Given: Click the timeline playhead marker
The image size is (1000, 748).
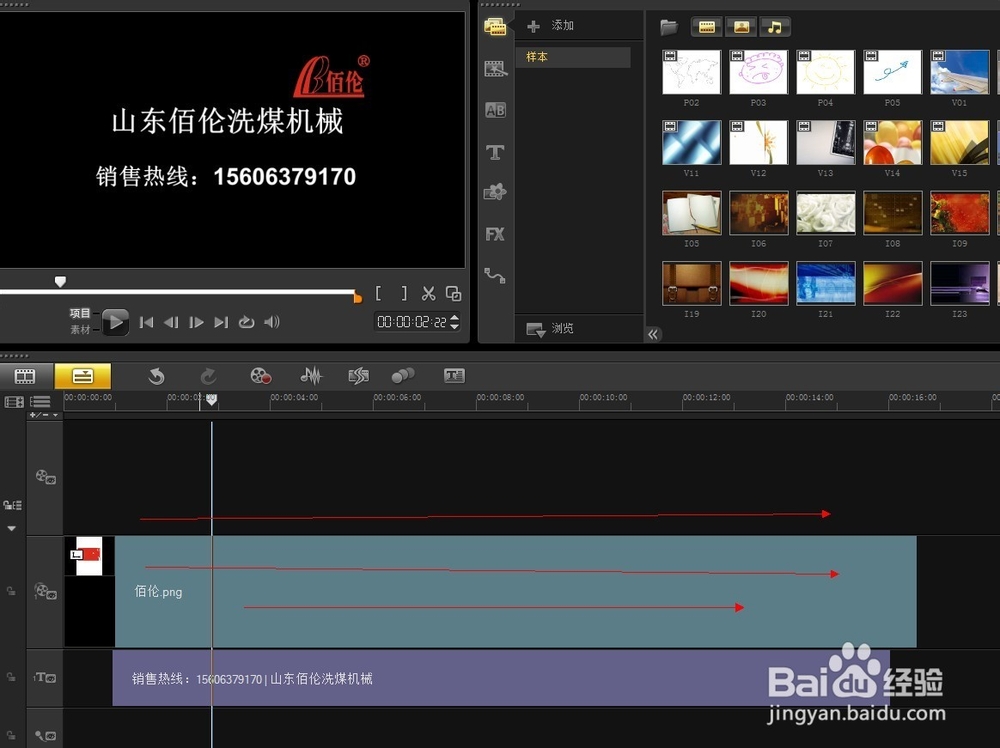Looking at the screenshot, I should 211,399.
